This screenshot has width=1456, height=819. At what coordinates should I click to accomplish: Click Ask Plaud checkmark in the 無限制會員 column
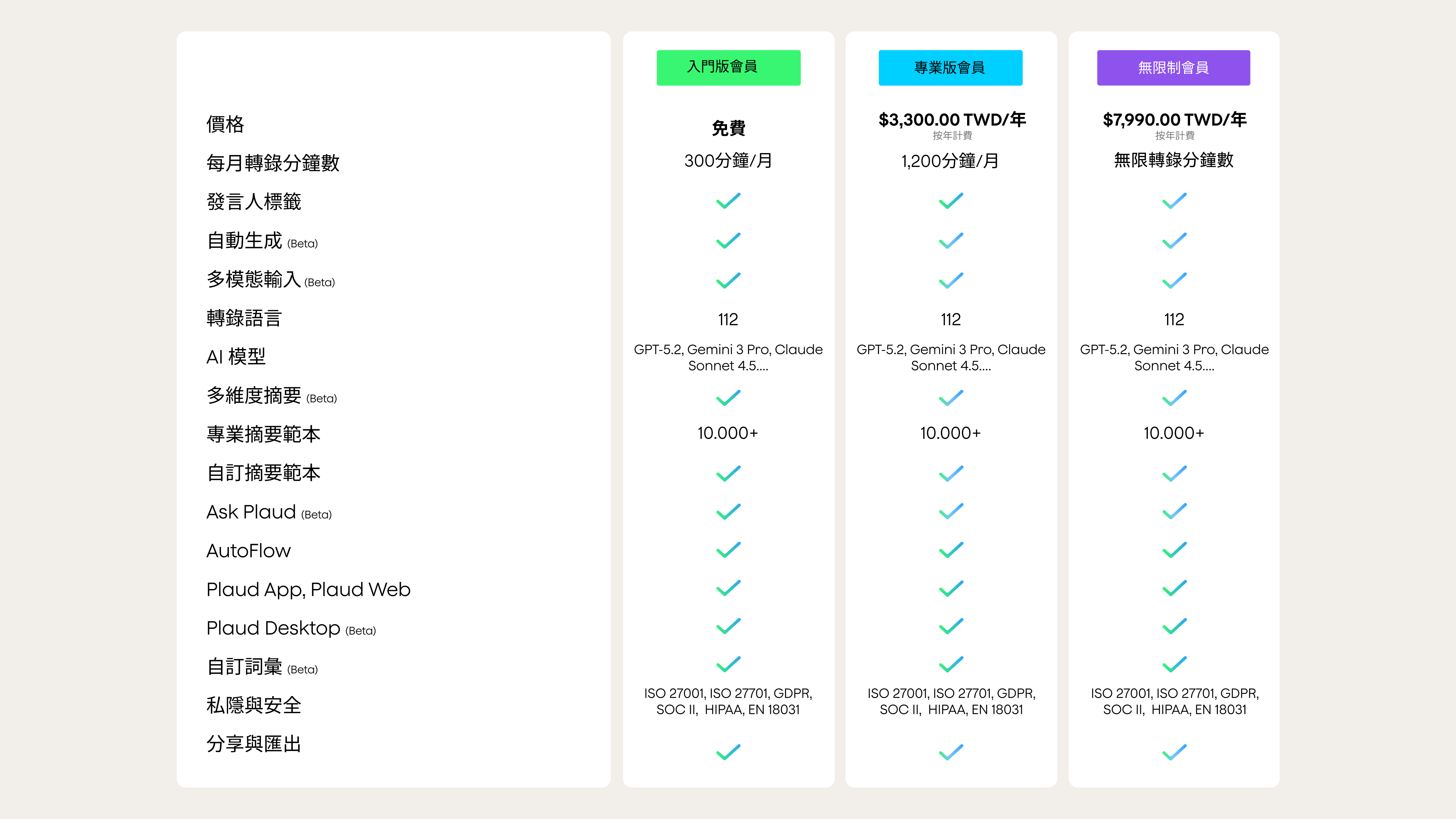[x=1174, y=511]
